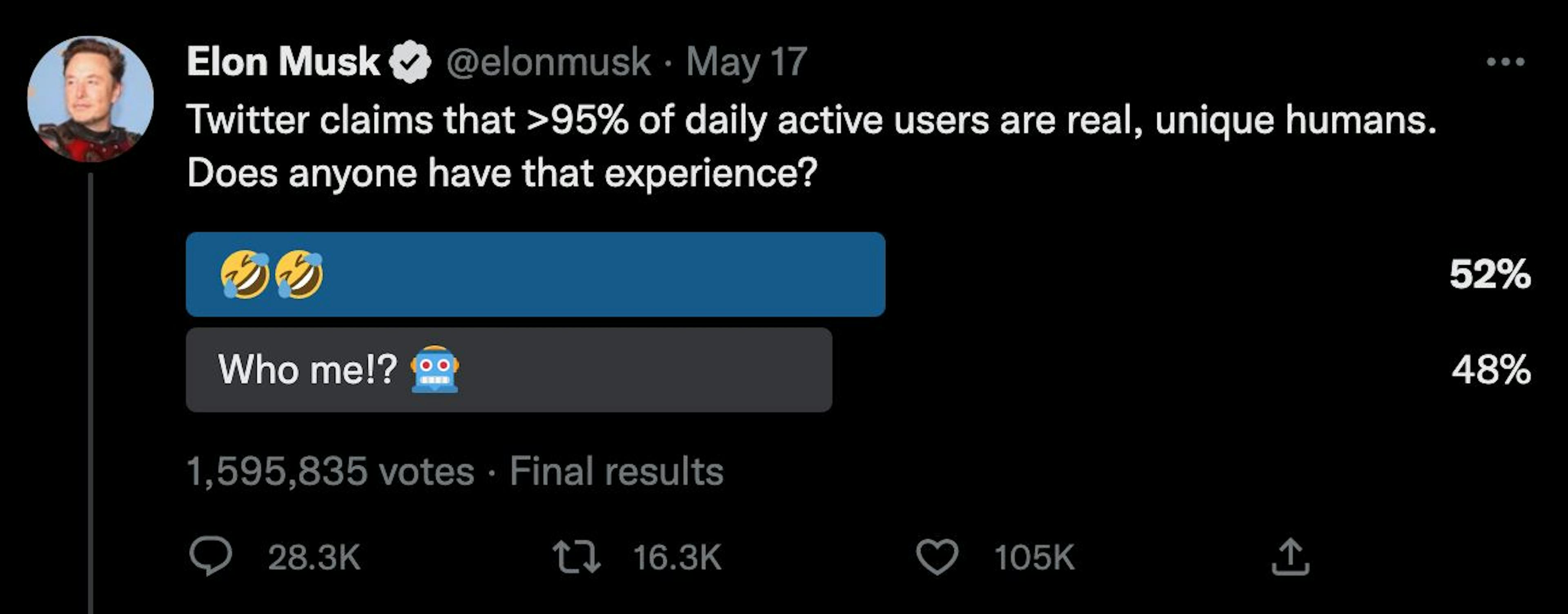The height and width of the screenshot is (614, 1568).
Task: Click the share upload icon
Action: click(x=1290, y=557)
